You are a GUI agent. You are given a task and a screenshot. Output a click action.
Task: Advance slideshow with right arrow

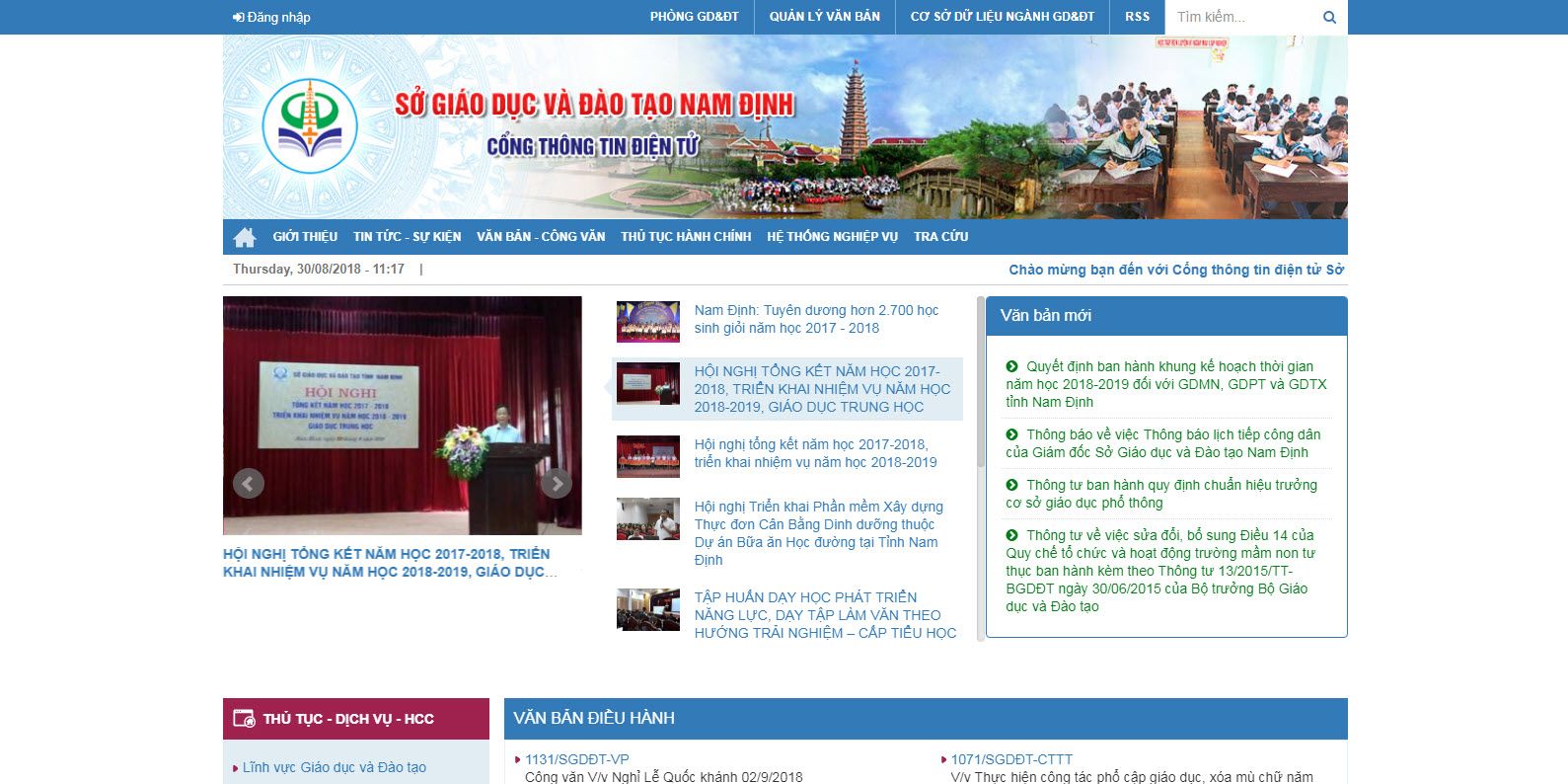(557, 483)
